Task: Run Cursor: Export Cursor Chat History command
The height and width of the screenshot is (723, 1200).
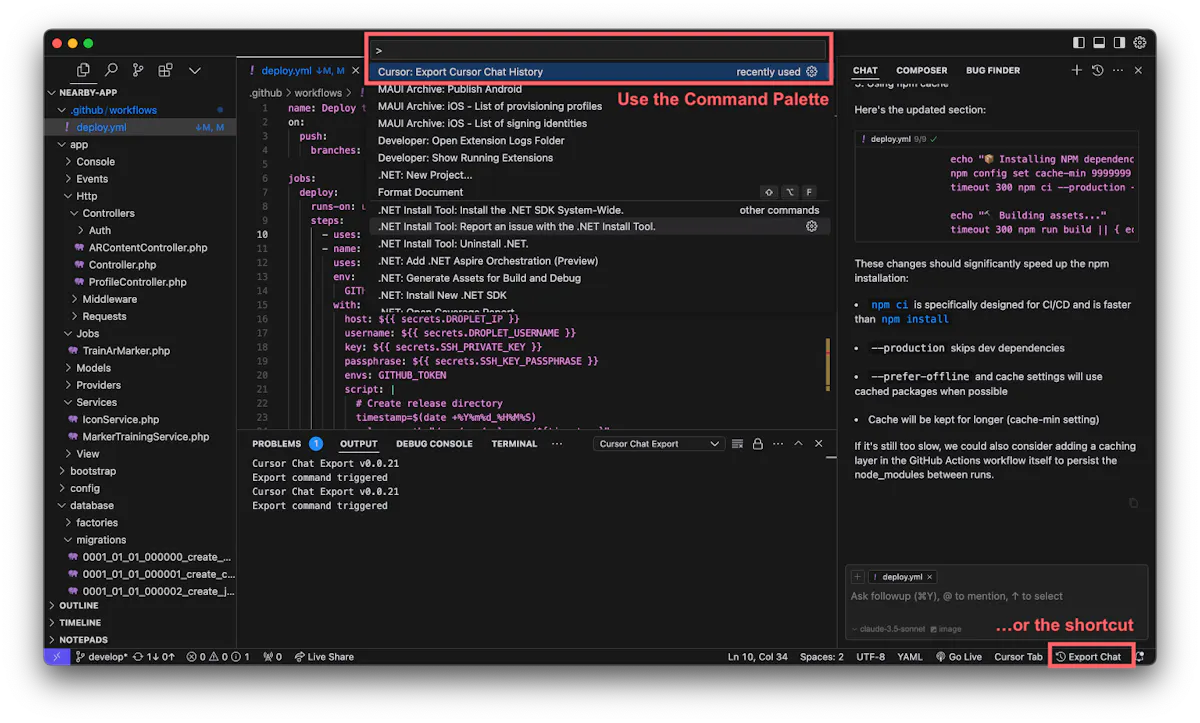Action: 599,72
